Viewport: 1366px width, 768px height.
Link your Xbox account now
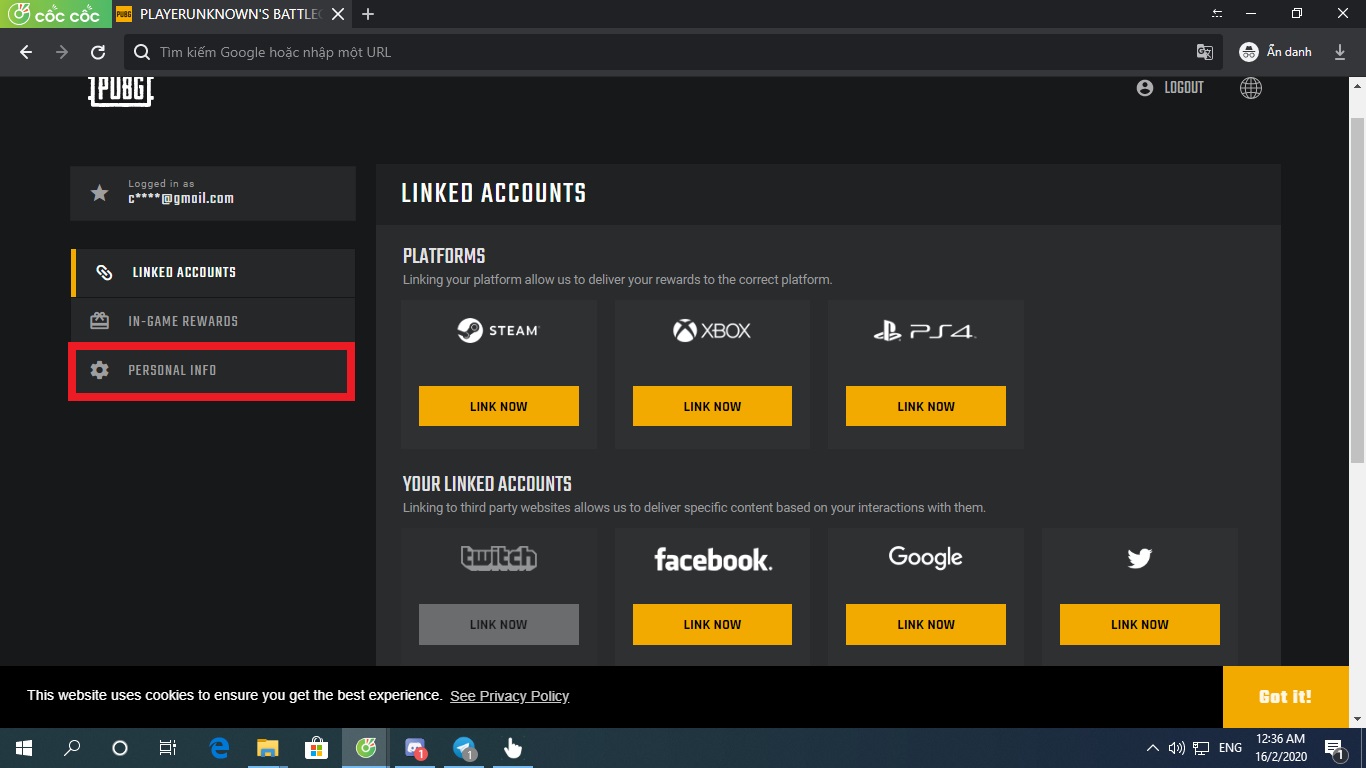[712, 407]
